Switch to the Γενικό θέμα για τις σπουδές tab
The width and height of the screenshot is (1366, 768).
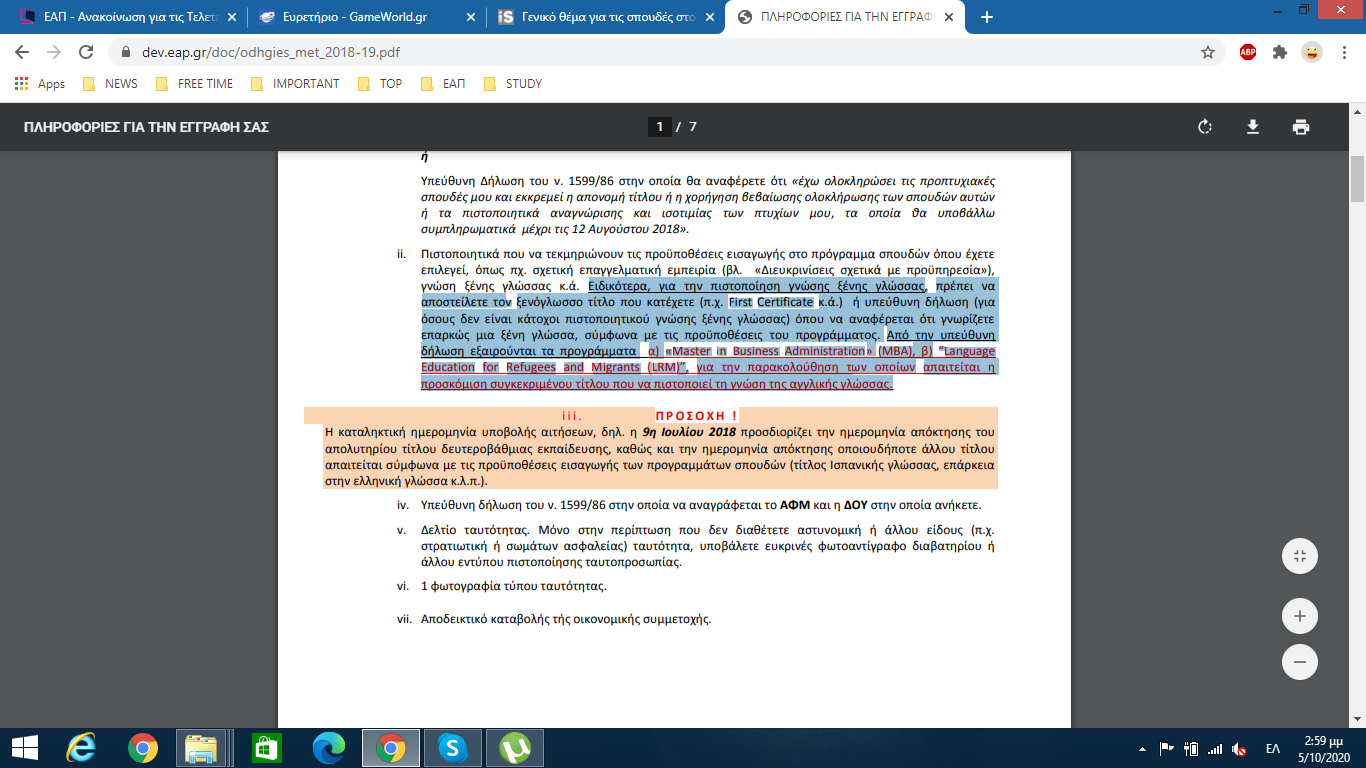[605, 17]
